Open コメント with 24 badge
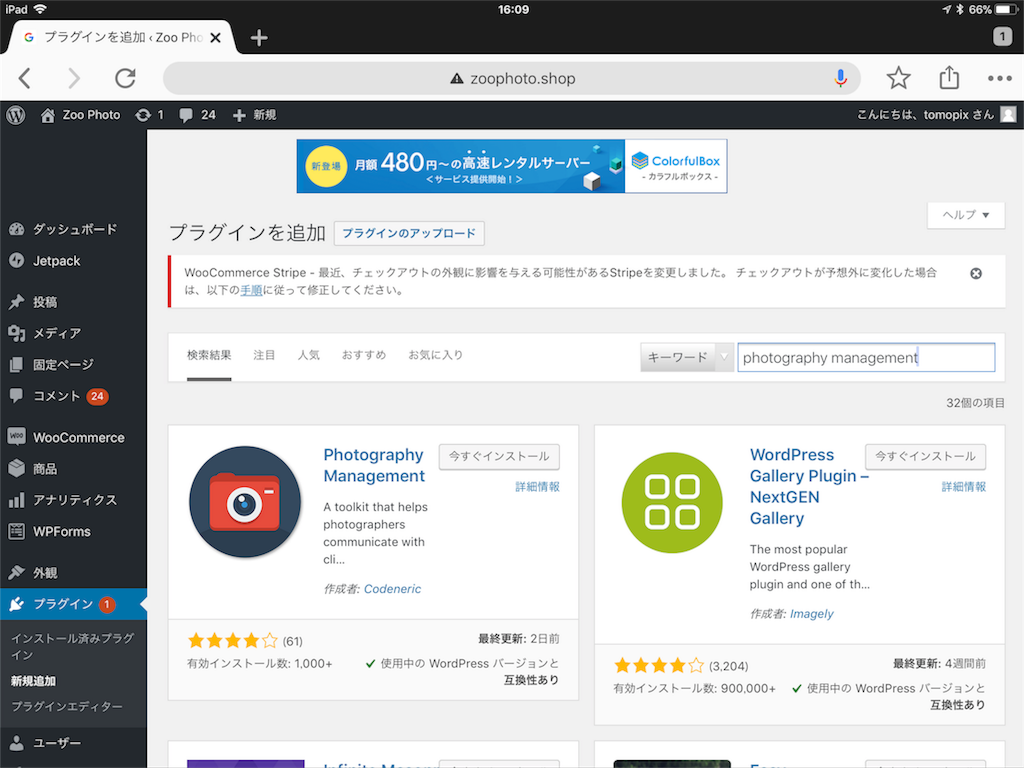This screenshot has height=768, width=1024. pos(73,396)
